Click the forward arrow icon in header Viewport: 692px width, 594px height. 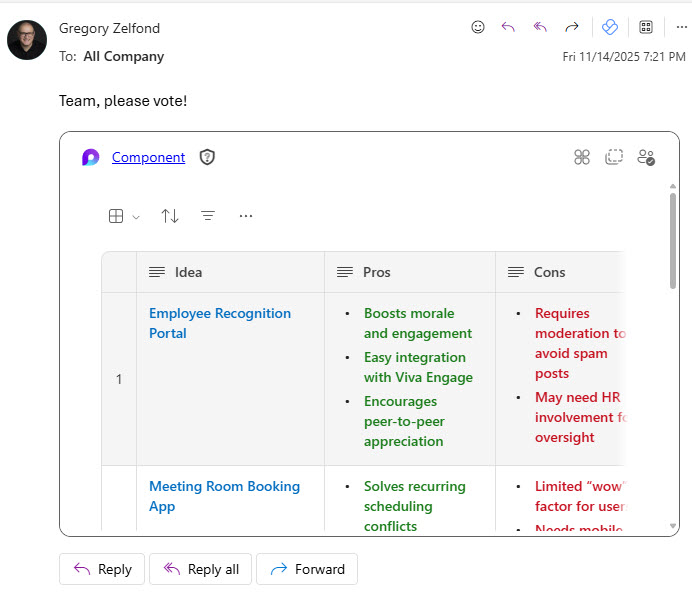tap(572, 27)
